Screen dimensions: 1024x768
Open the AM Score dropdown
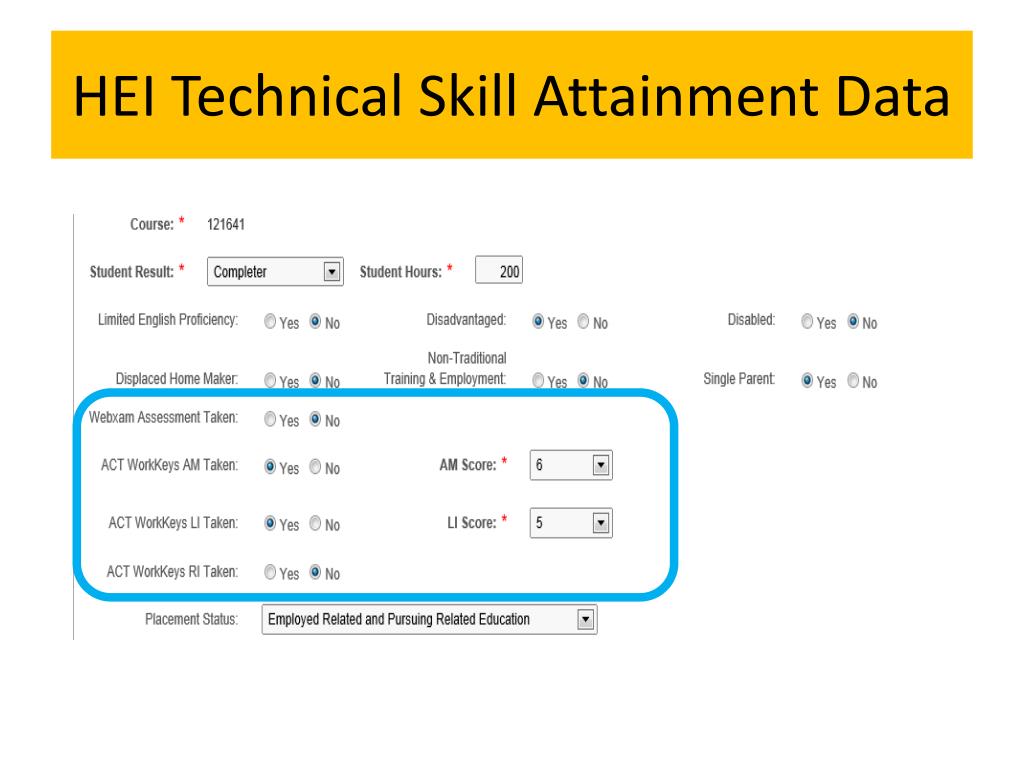(x=571, y=465)
